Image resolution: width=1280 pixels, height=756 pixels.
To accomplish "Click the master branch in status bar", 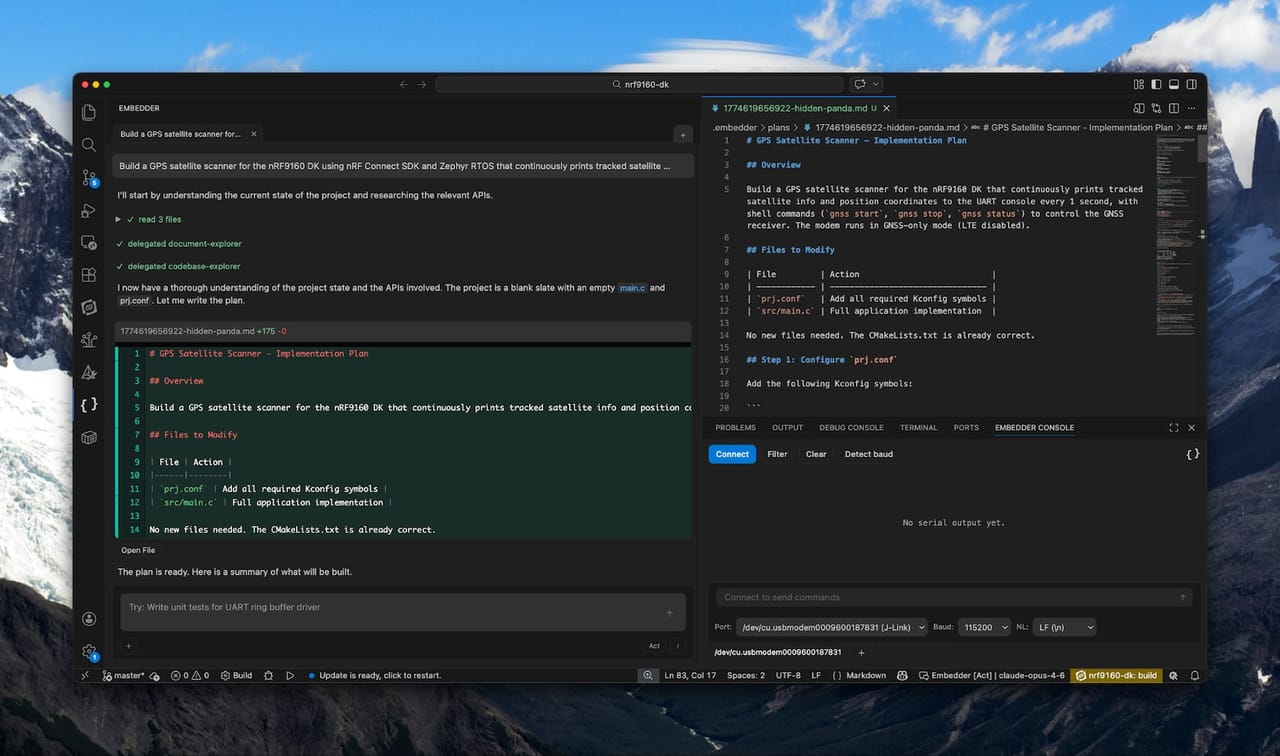I will pyautogui.click(x=123, y=676).
